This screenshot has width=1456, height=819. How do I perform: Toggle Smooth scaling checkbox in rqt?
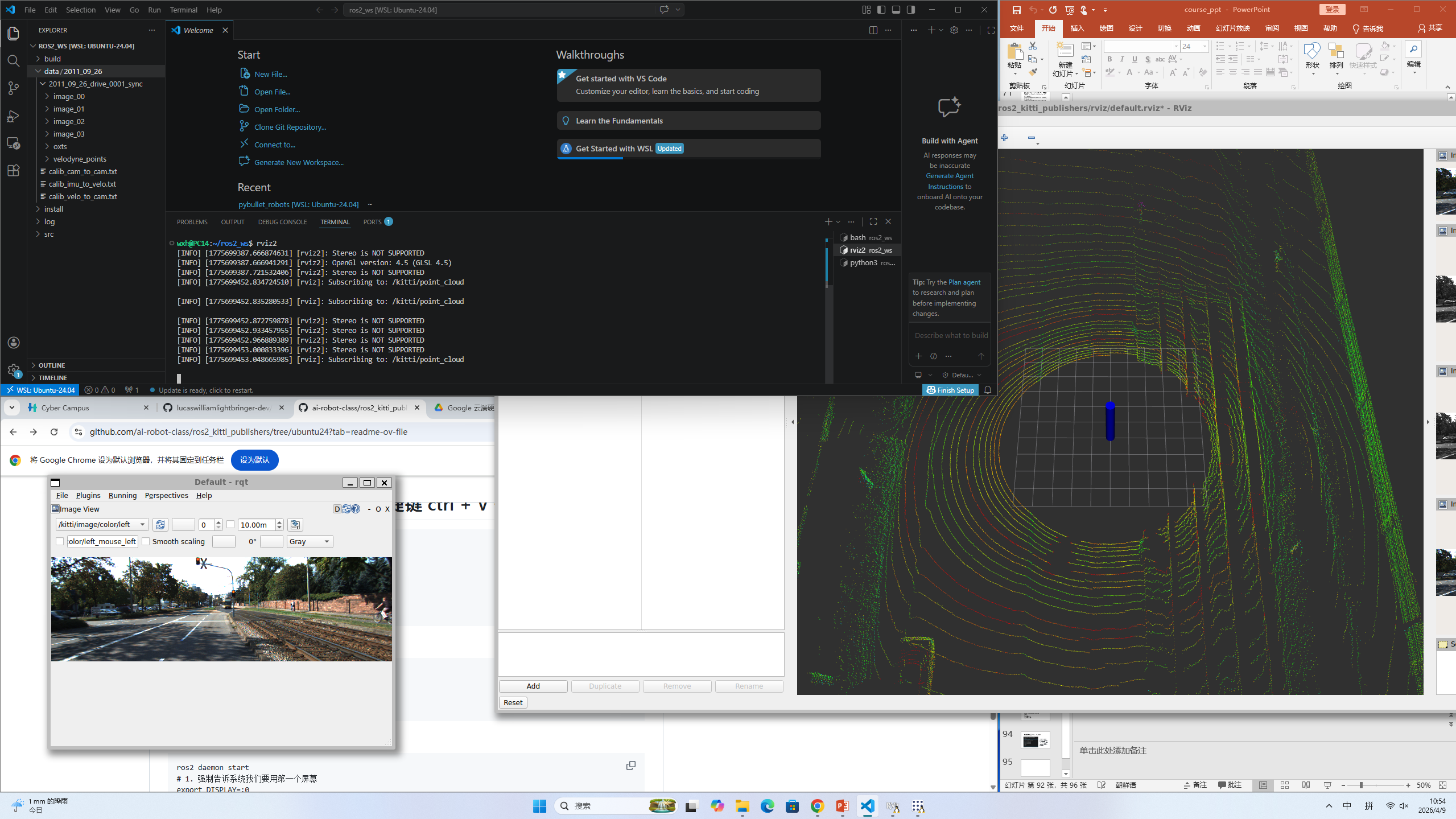[x=146, y=541]
